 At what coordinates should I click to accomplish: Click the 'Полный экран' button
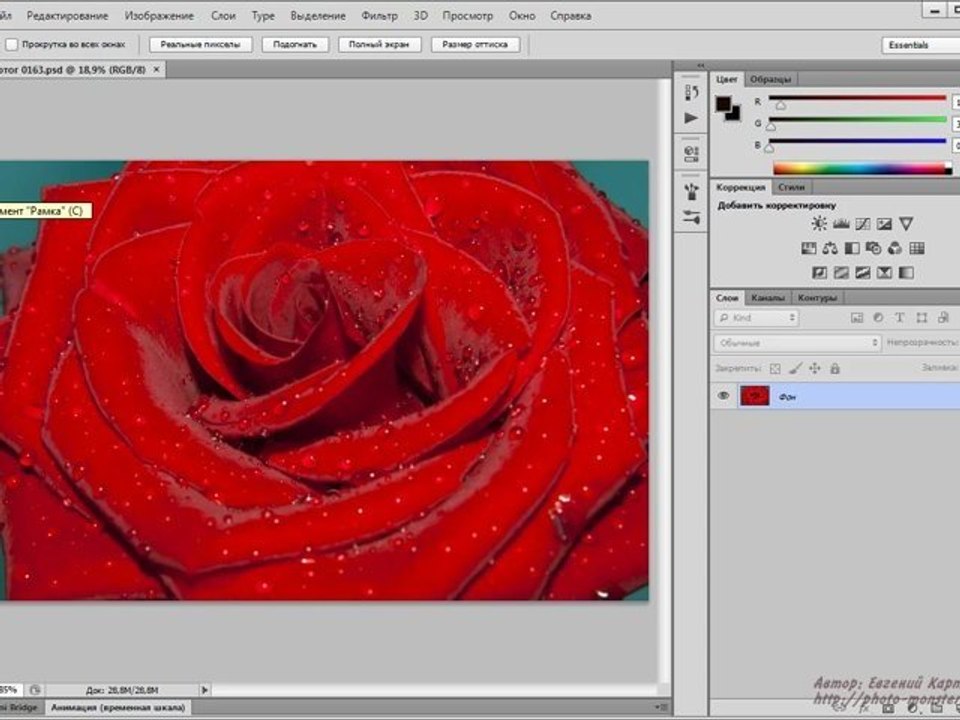379,45
